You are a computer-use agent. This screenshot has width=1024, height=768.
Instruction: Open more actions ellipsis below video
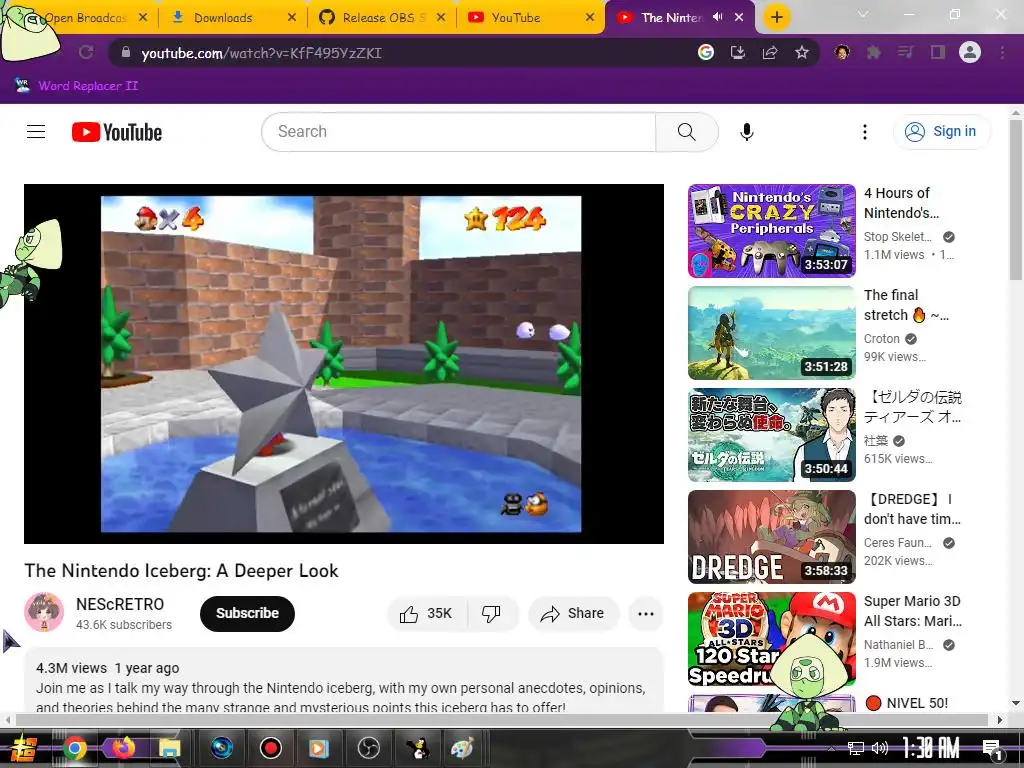(646, 614)
